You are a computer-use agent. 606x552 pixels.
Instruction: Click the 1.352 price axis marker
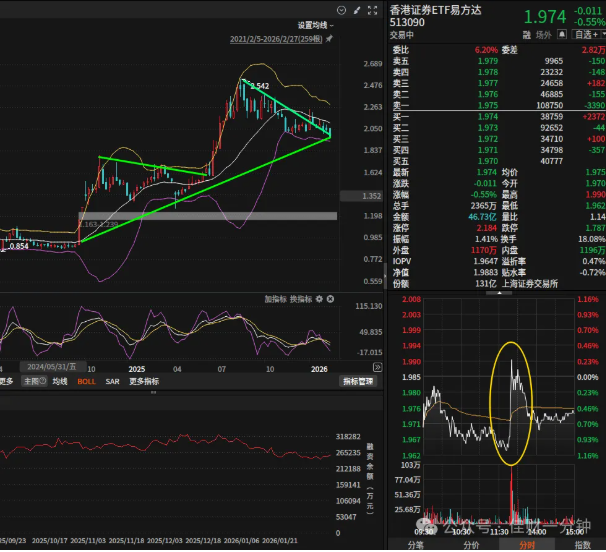coord(361,196)
